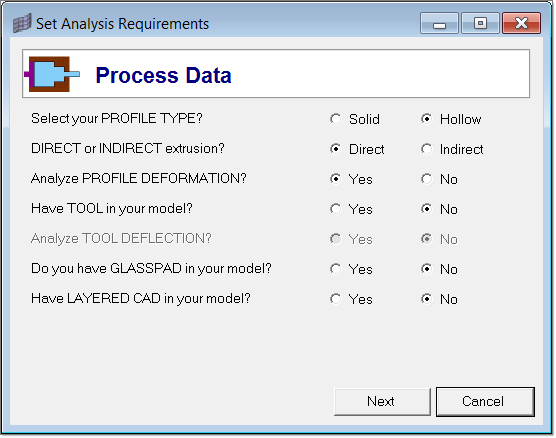Minimize the Set Analysis Requirements window
This screenshot has width=556, height=438.
click(439, 23)
